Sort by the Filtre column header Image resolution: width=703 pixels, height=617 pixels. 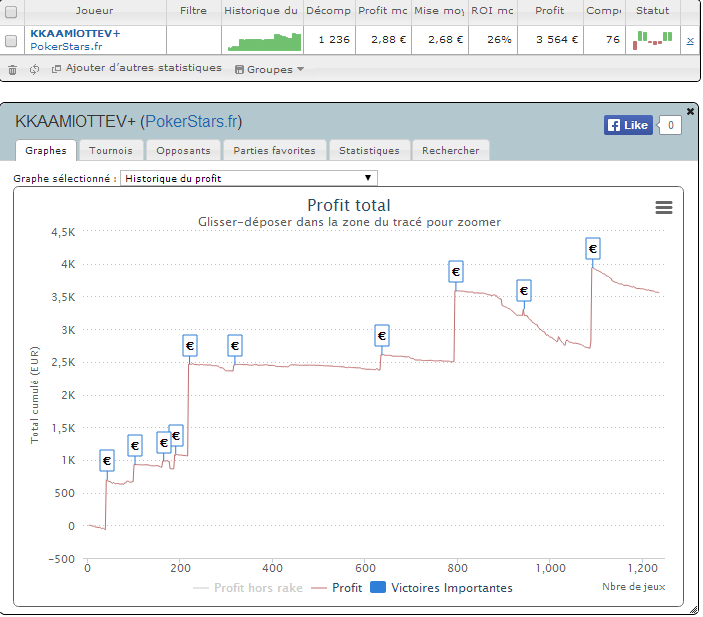point(193,11)
